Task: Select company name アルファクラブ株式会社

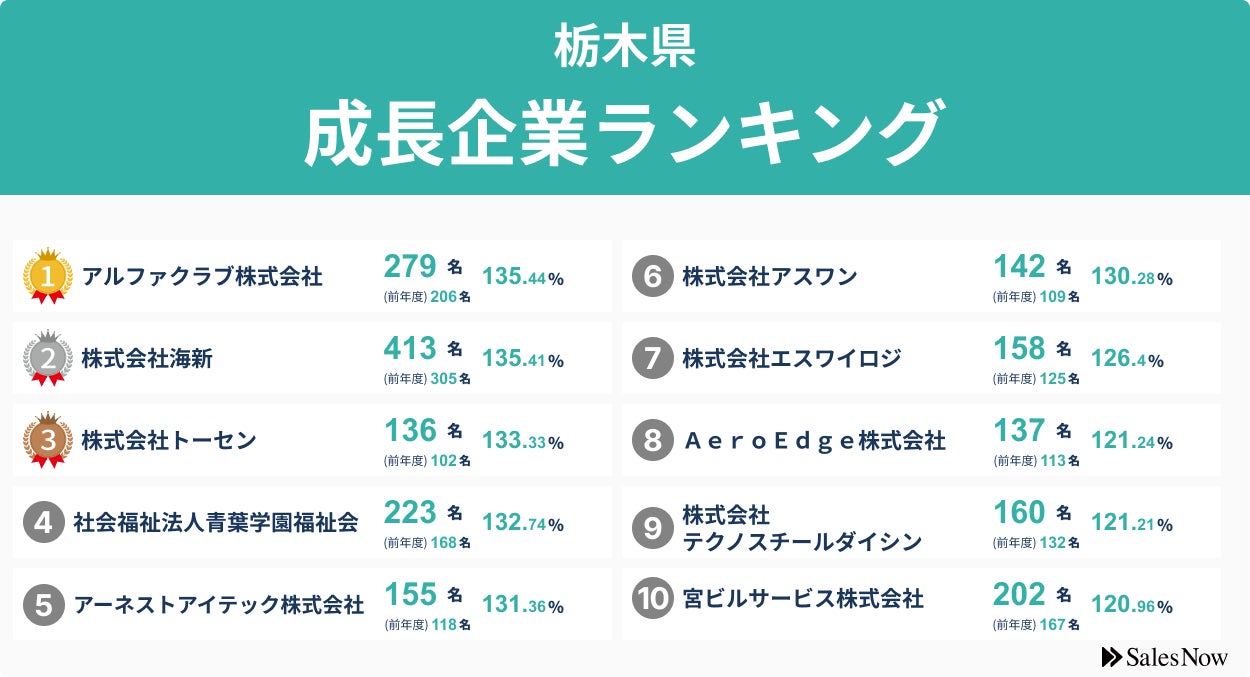Action: (x=202, y=277)
